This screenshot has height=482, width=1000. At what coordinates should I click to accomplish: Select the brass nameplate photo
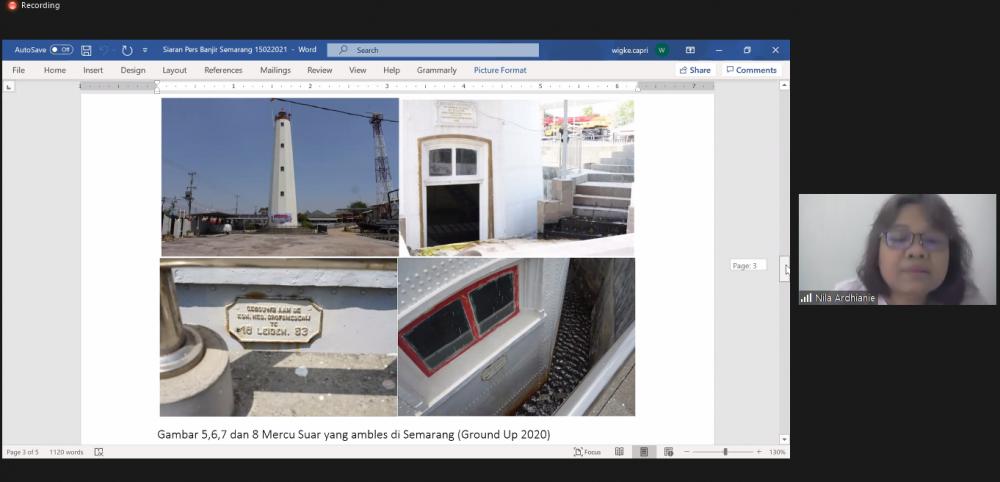[278, 337]
